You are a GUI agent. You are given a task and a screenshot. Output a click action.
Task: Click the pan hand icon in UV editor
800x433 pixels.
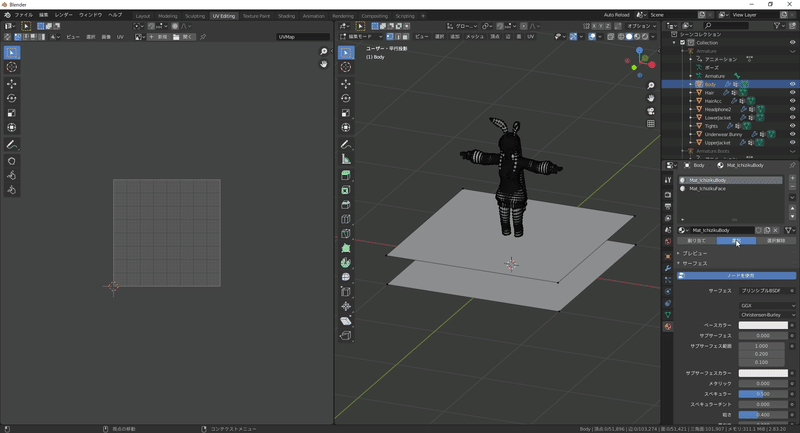pyautogui.click(x=324, y=64)
